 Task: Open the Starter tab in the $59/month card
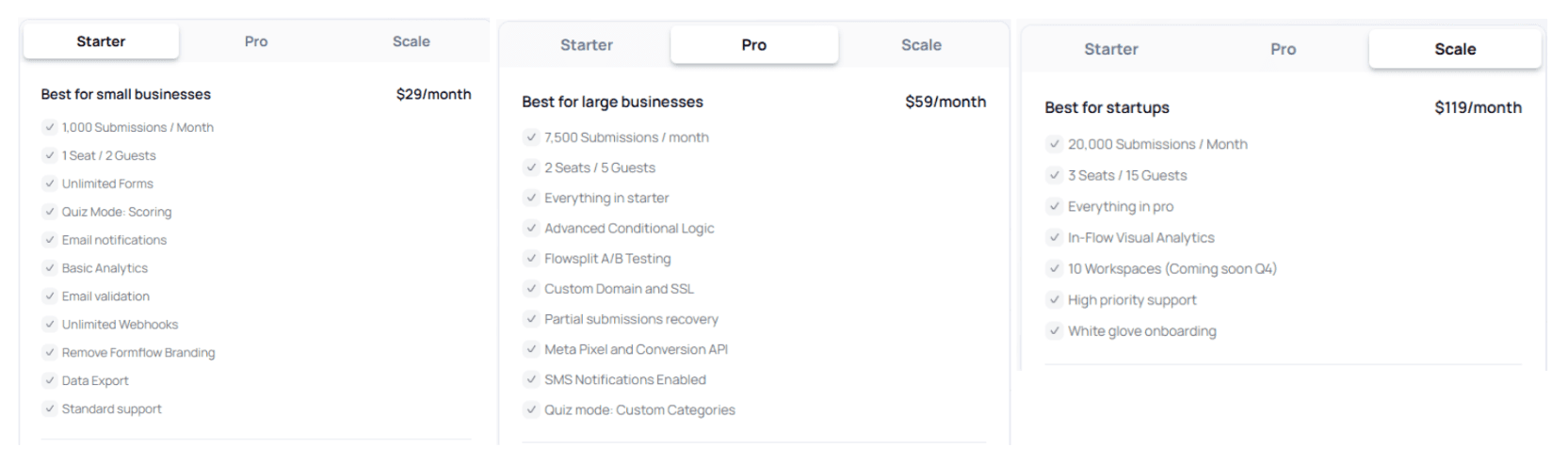(x=586, y=45)
